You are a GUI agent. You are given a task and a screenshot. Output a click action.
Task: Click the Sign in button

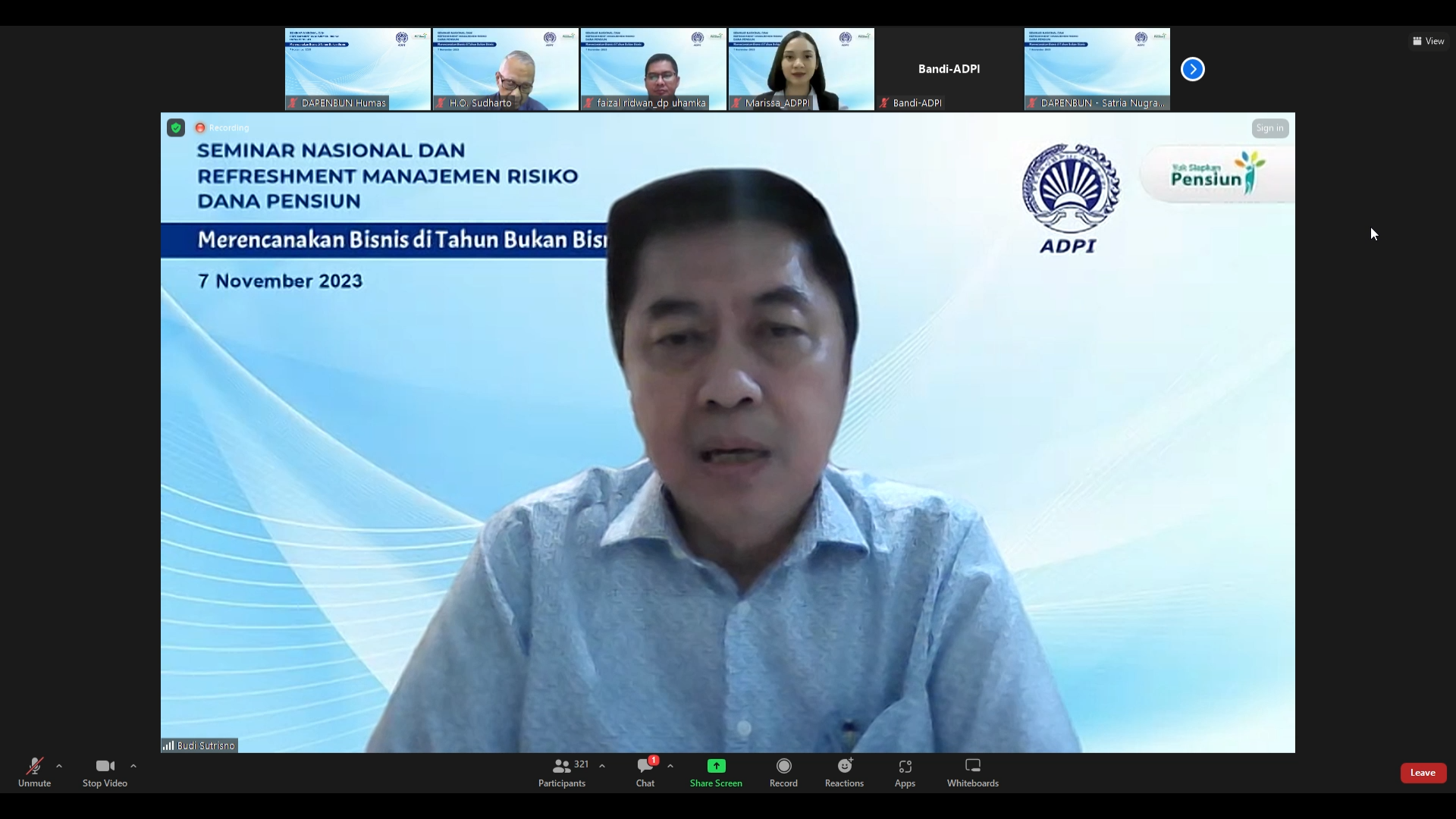tap(1269, 128)
